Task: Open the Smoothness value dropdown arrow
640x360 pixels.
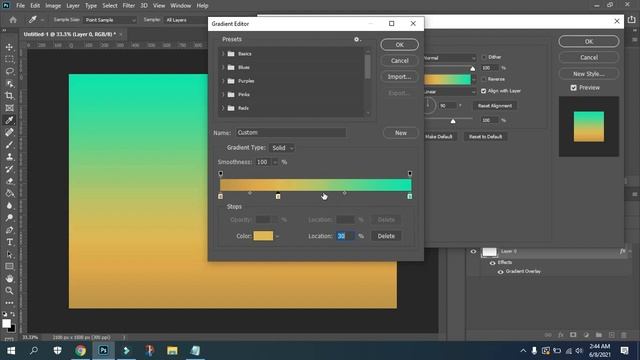Action: point(275,162)
